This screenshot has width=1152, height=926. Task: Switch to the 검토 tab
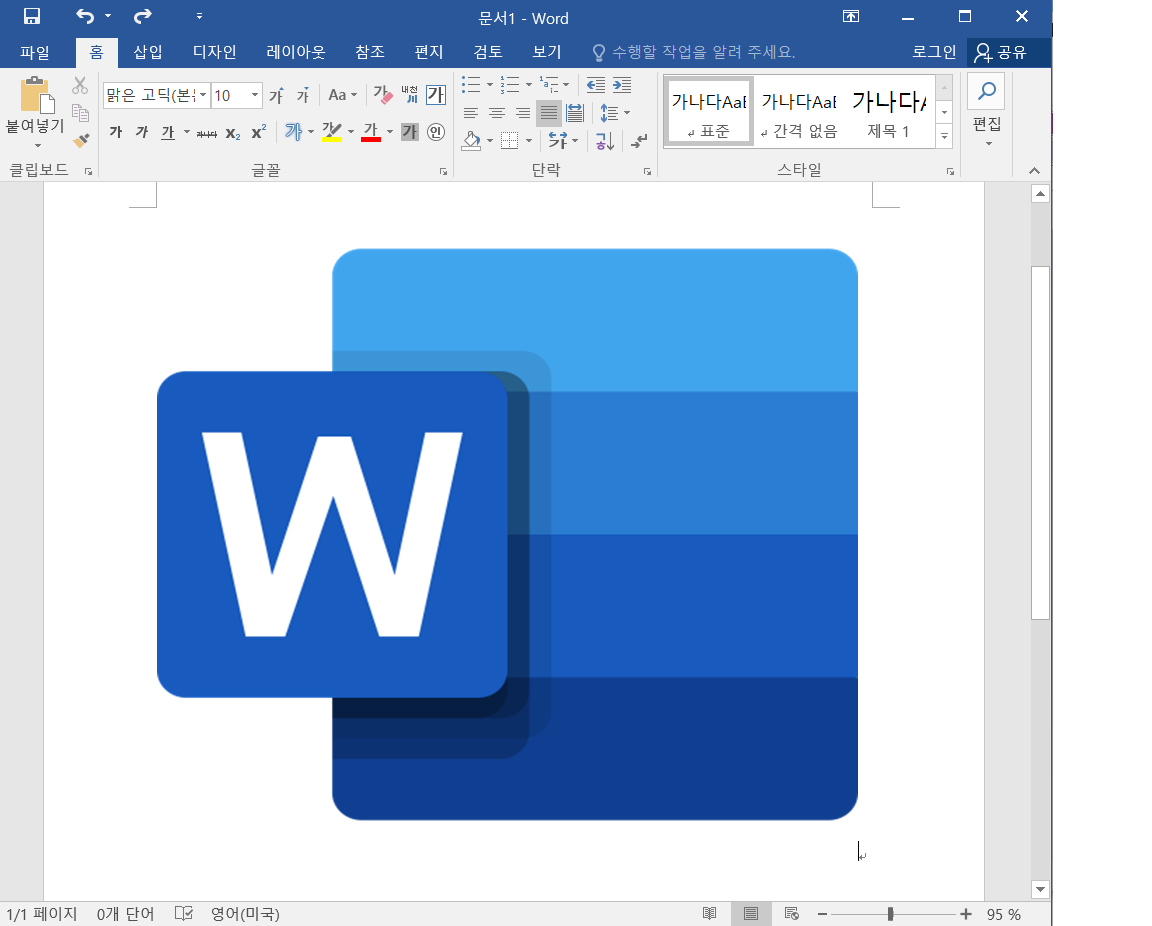click(488, 52)
